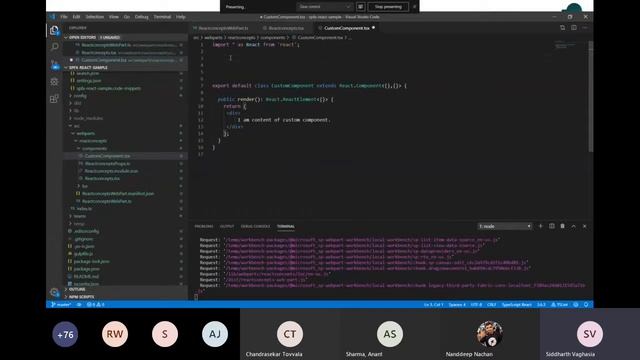Switch to the Output panel tab
This screenshot has width=640, height=360.
click(227, 226)
